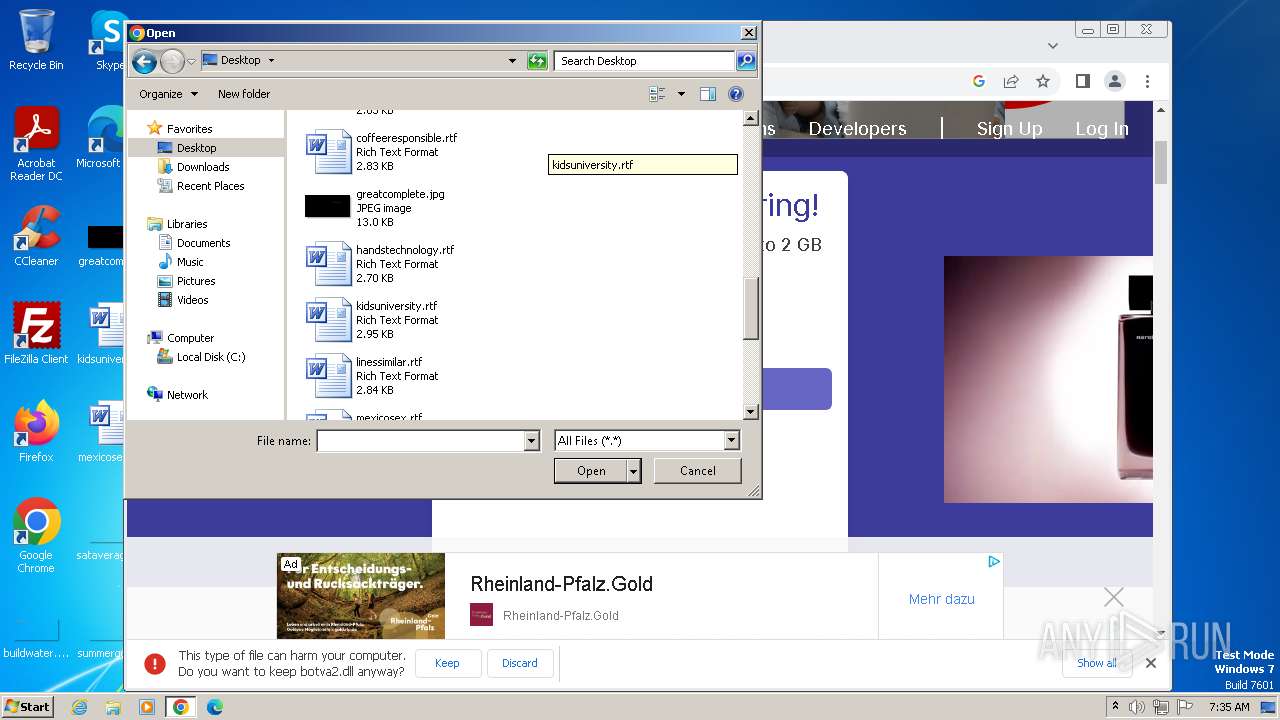Click the handstechnology.rtf file icon
1280x720 pixels.
[328, 264]
